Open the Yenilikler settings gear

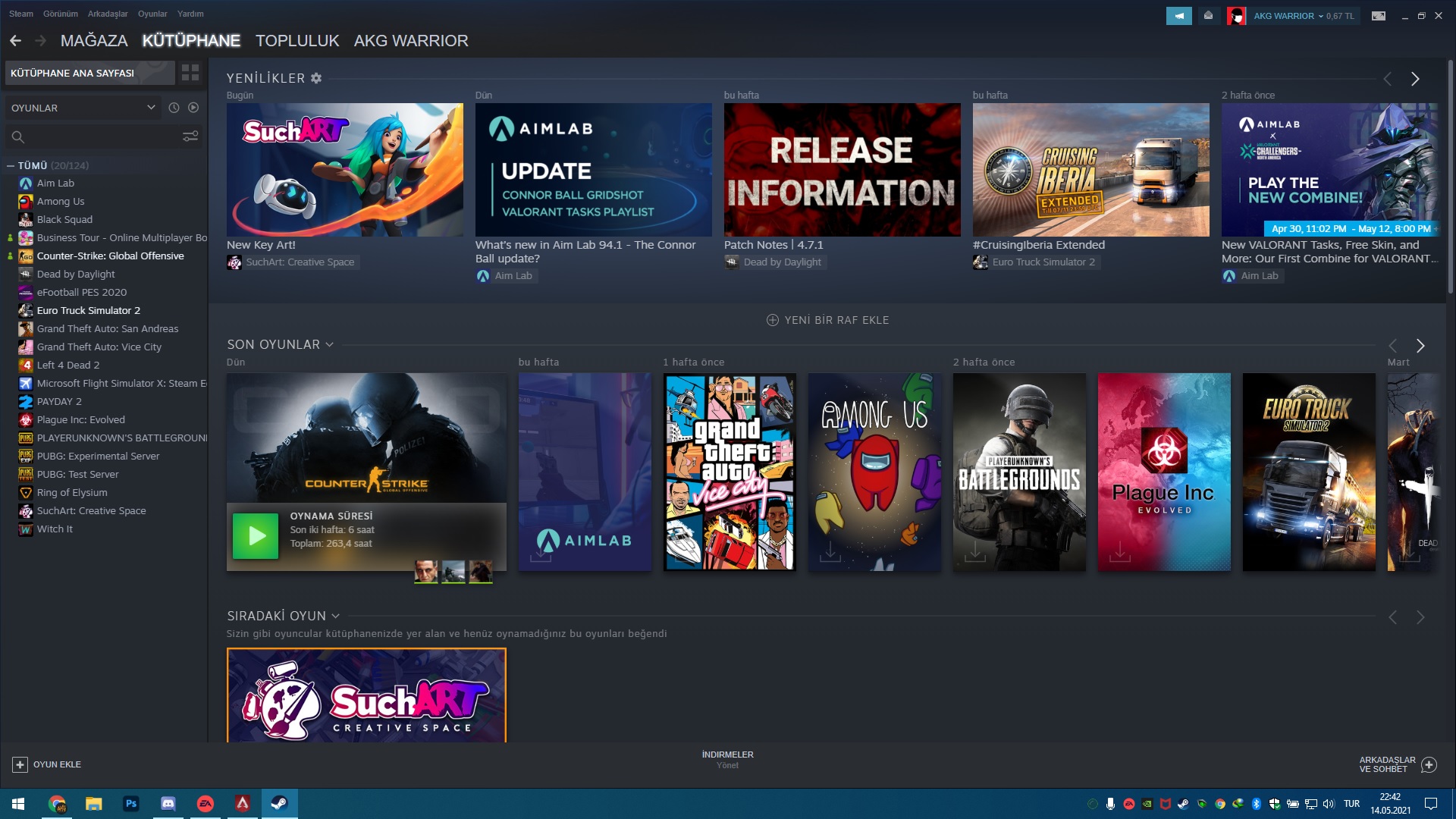point(316,78)
